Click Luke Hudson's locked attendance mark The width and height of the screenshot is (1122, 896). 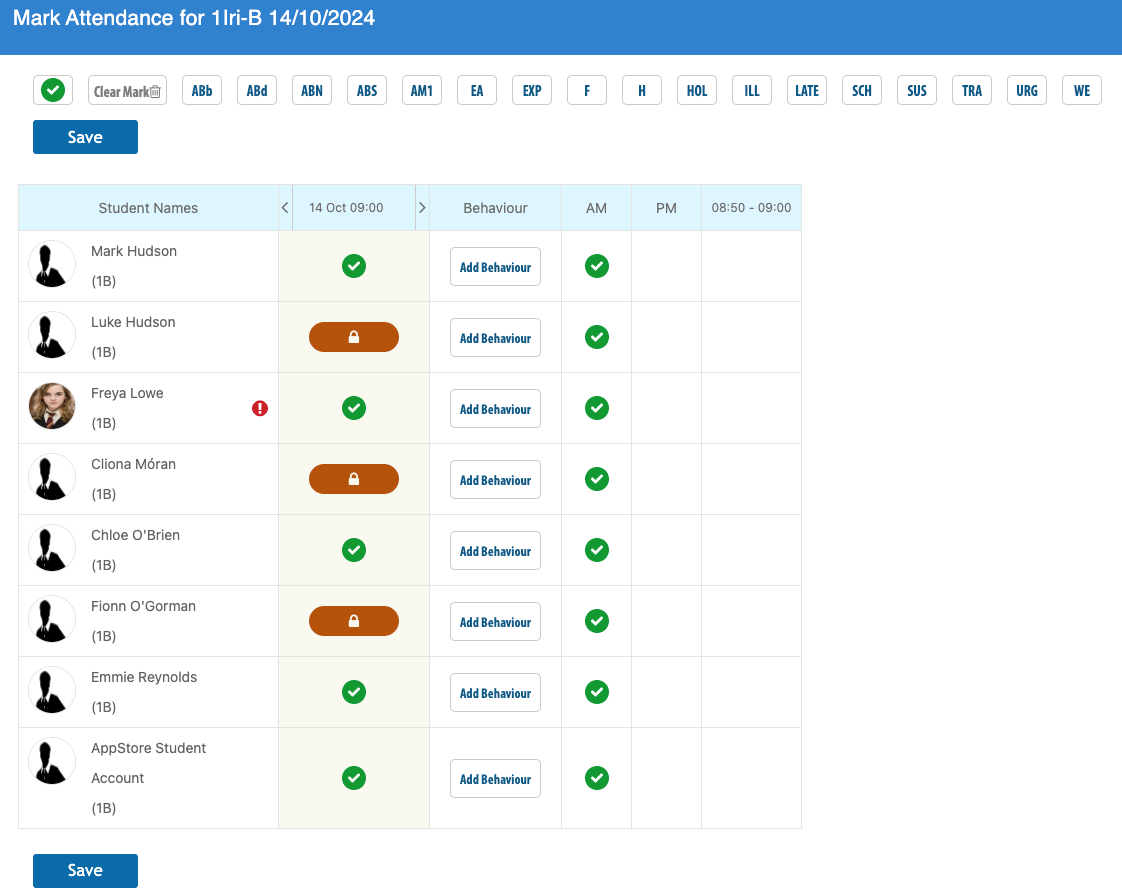353,337
